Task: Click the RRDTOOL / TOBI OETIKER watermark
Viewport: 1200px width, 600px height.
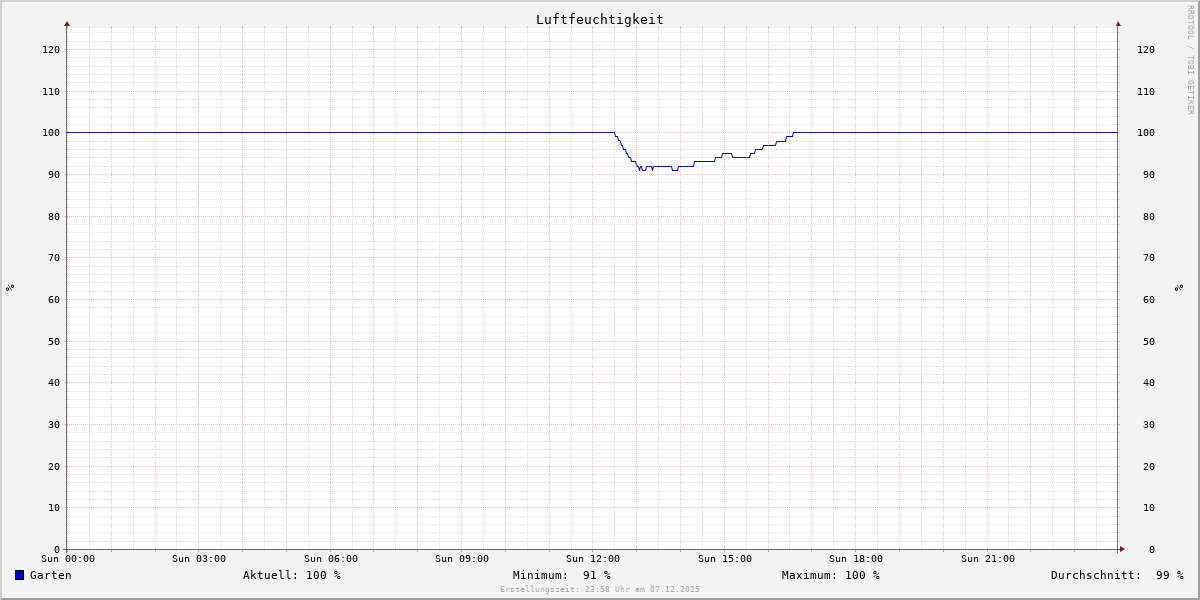Action: tap(1190, 59)
